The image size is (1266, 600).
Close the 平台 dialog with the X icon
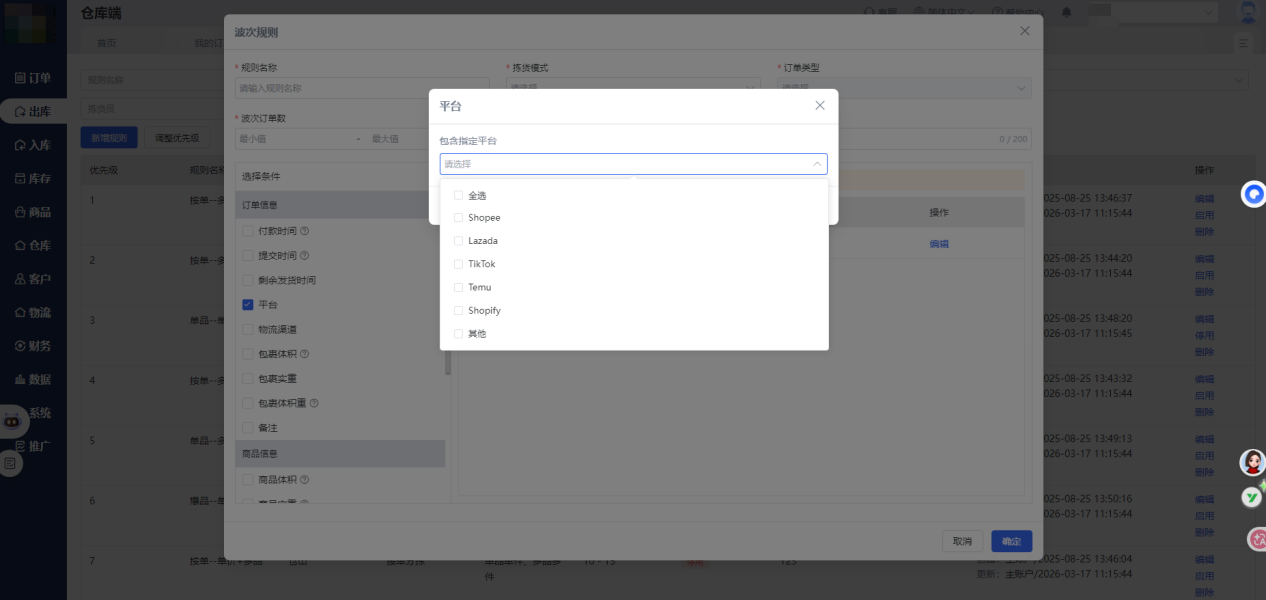820,105
